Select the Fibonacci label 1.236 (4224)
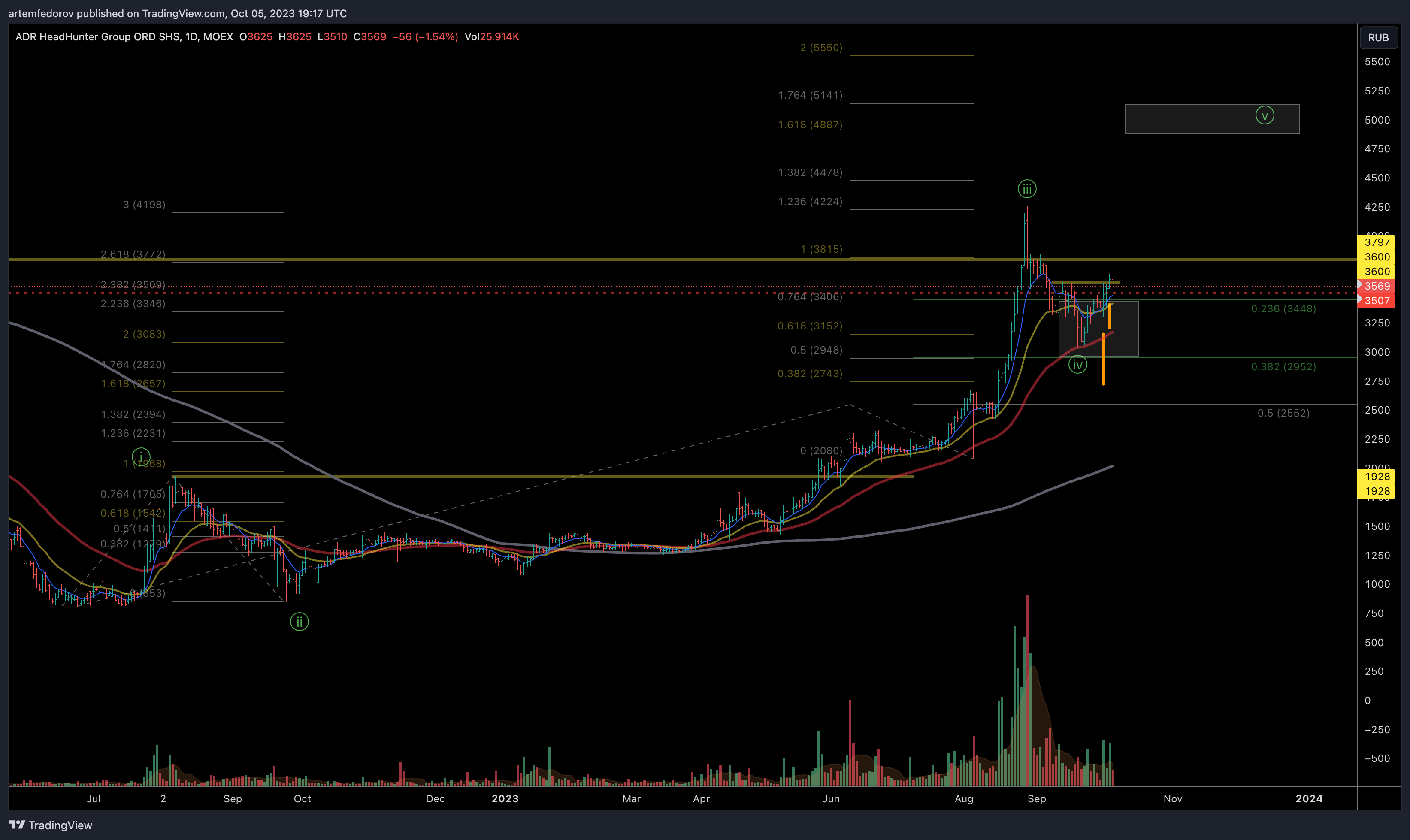This screenshot has height=840, width=1410. pos(810,202)
